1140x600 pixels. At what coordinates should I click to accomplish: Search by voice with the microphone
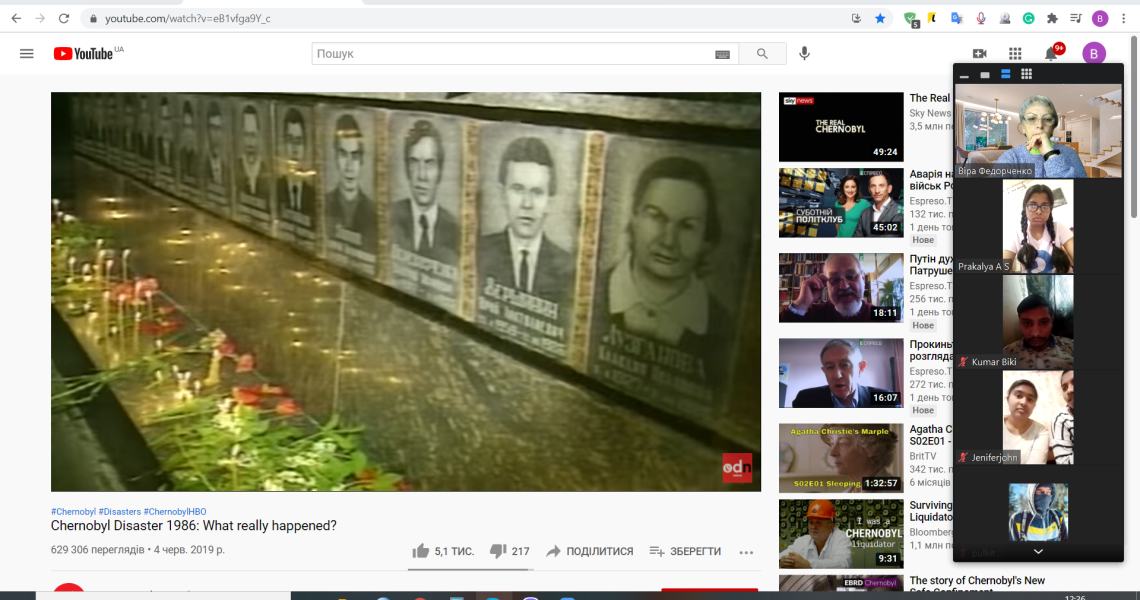(804, 54)
